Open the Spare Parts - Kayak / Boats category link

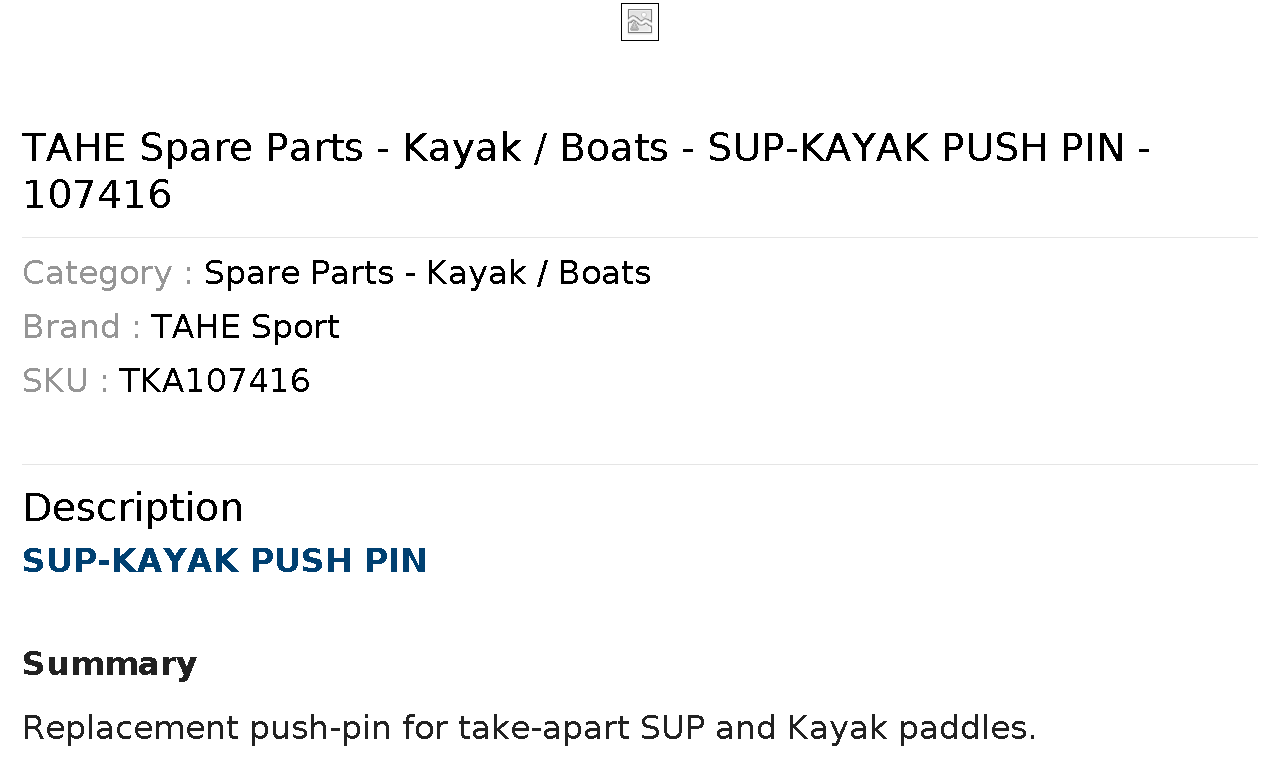pyautogui.click(x=427, y=273)
